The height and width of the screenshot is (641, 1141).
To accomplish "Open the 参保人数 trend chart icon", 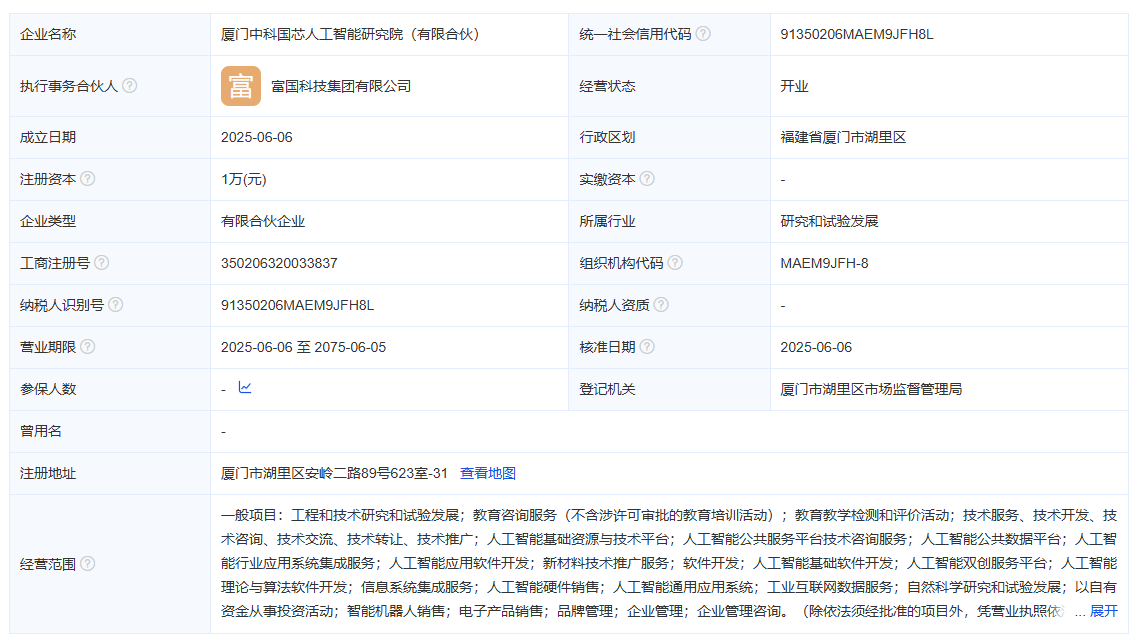I will coord(245,388).
